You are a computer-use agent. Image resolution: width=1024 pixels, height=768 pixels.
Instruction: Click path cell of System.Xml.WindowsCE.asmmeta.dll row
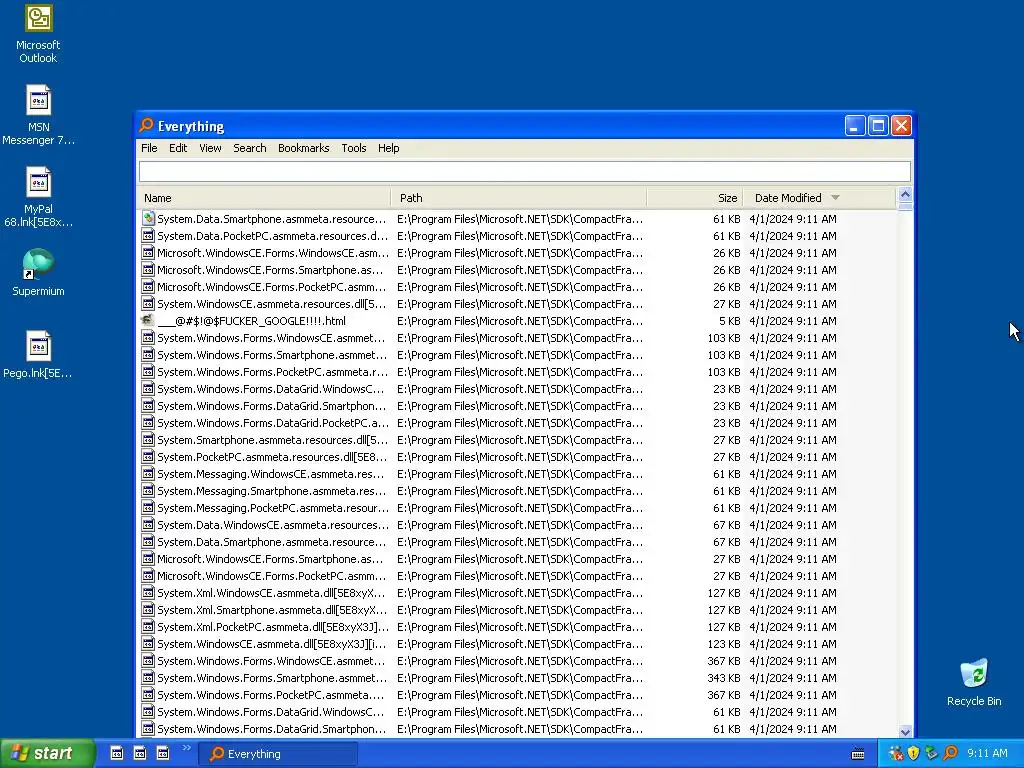click(x=520, y=592)
